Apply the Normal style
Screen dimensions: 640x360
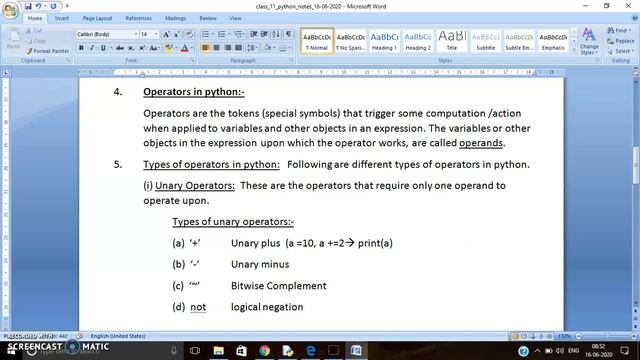coord(317,40)
